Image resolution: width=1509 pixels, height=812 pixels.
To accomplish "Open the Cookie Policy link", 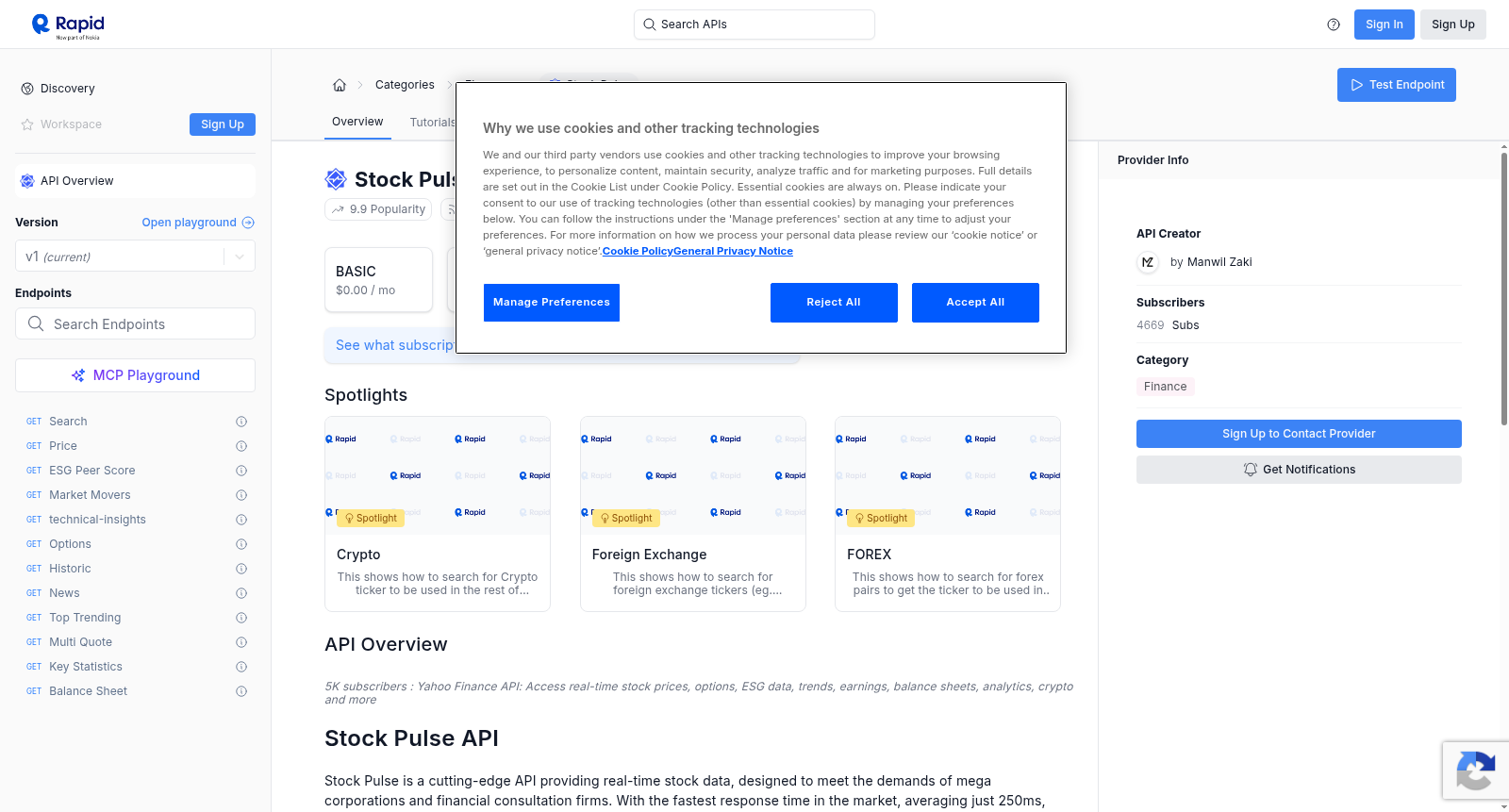I will [638, 251].
